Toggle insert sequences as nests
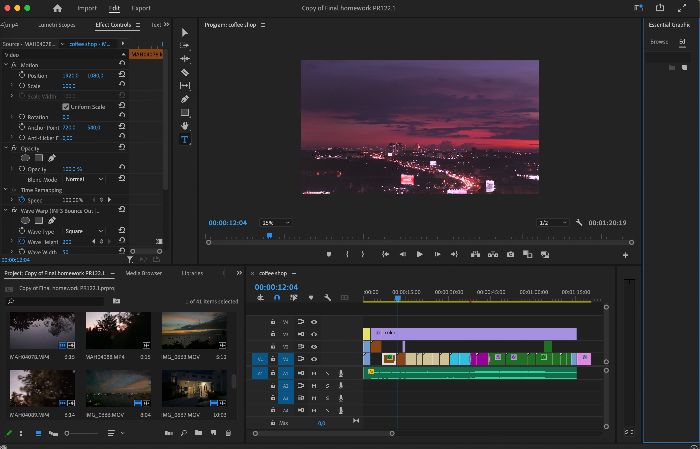The width and height of the screenshot is (700, 449). coord(260,298)
